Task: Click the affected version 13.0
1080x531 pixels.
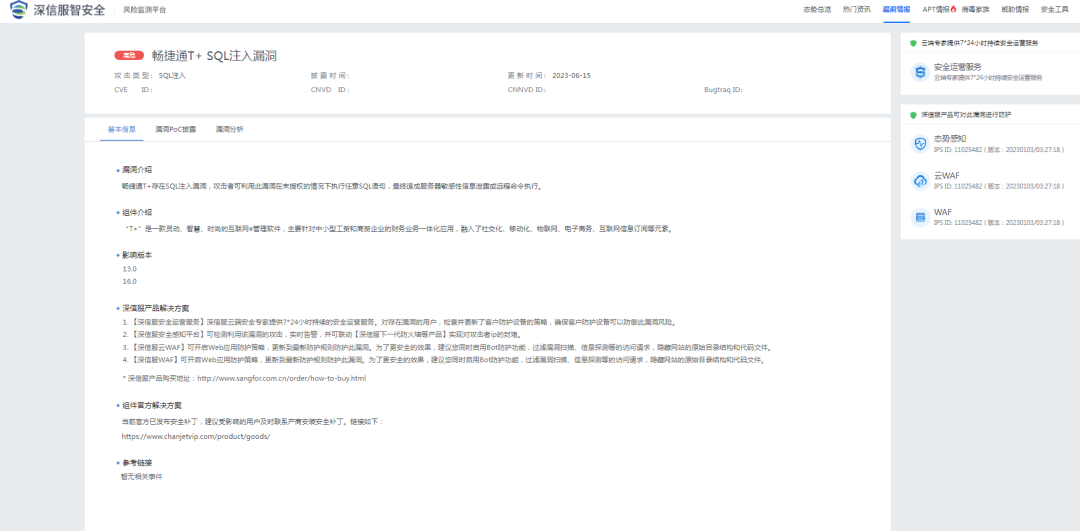Action: click(x=129, y=269)
